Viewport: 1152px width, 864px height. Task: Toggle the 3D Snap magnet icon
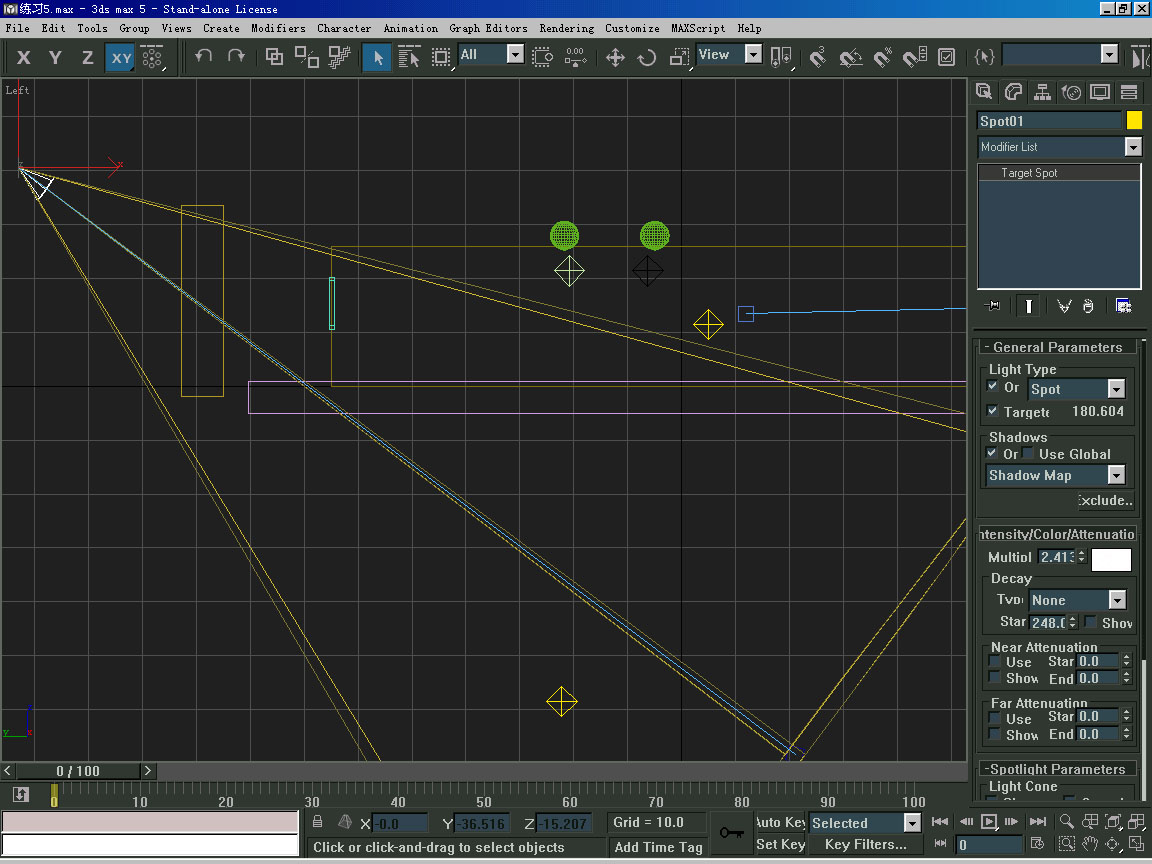[818, 57]
